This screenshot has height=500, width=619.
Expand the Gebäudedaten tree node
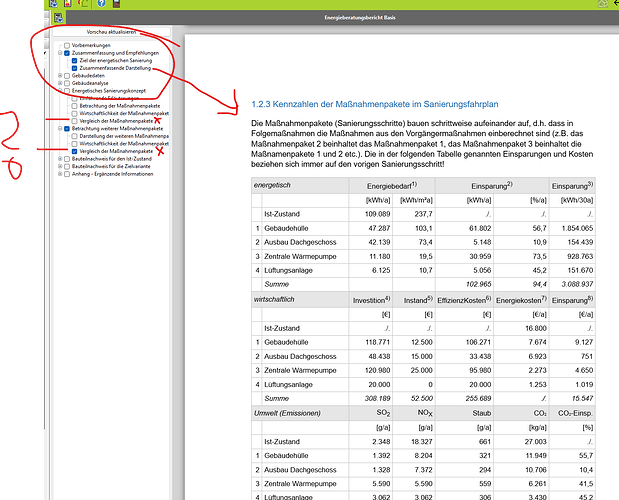[60, 76]
